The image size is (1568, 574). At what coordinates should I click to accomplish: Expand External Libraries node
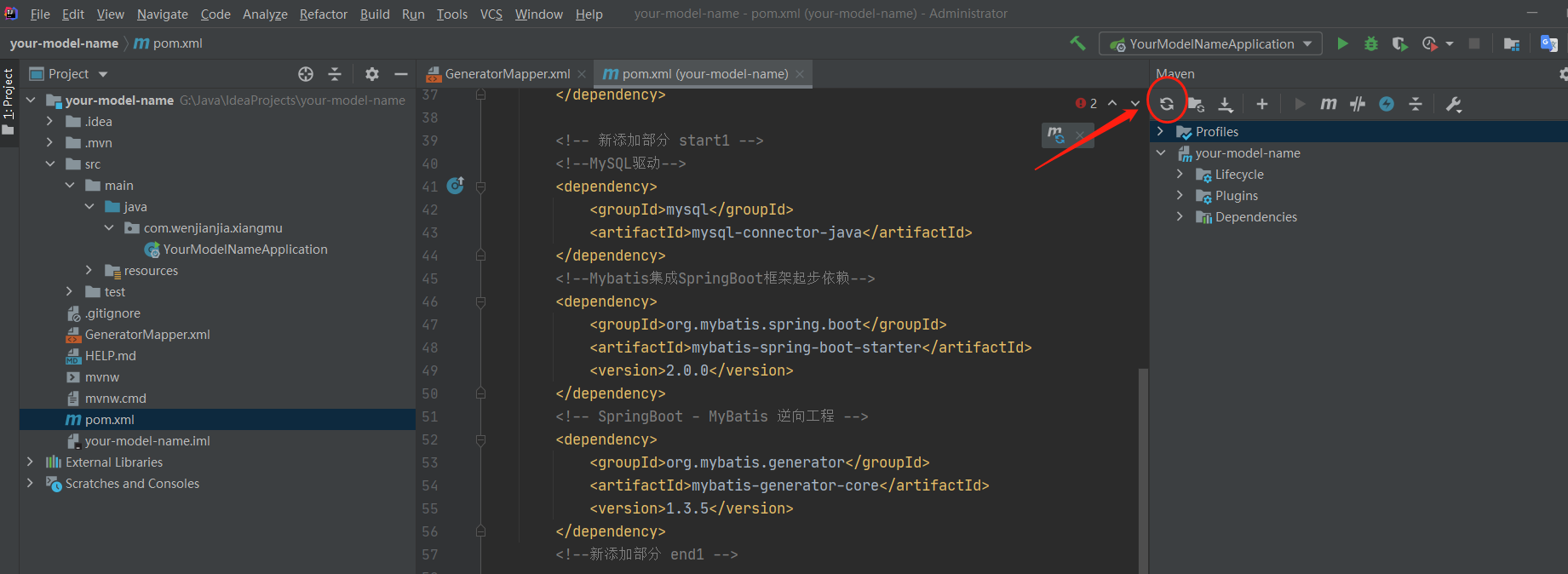[x=30, y=462]
